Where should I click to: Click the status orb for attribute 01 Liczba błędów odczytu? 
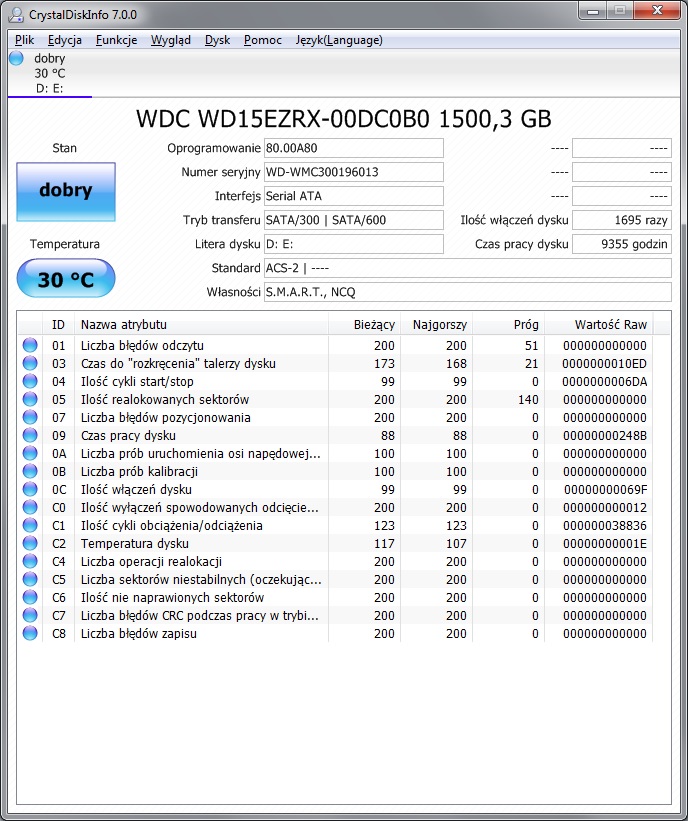click(x=30, y=345)
